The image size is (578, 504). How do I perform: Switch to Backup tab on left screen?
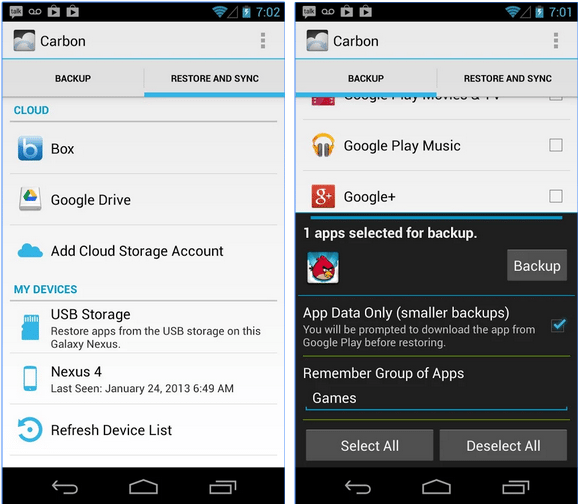click(73, 79)
